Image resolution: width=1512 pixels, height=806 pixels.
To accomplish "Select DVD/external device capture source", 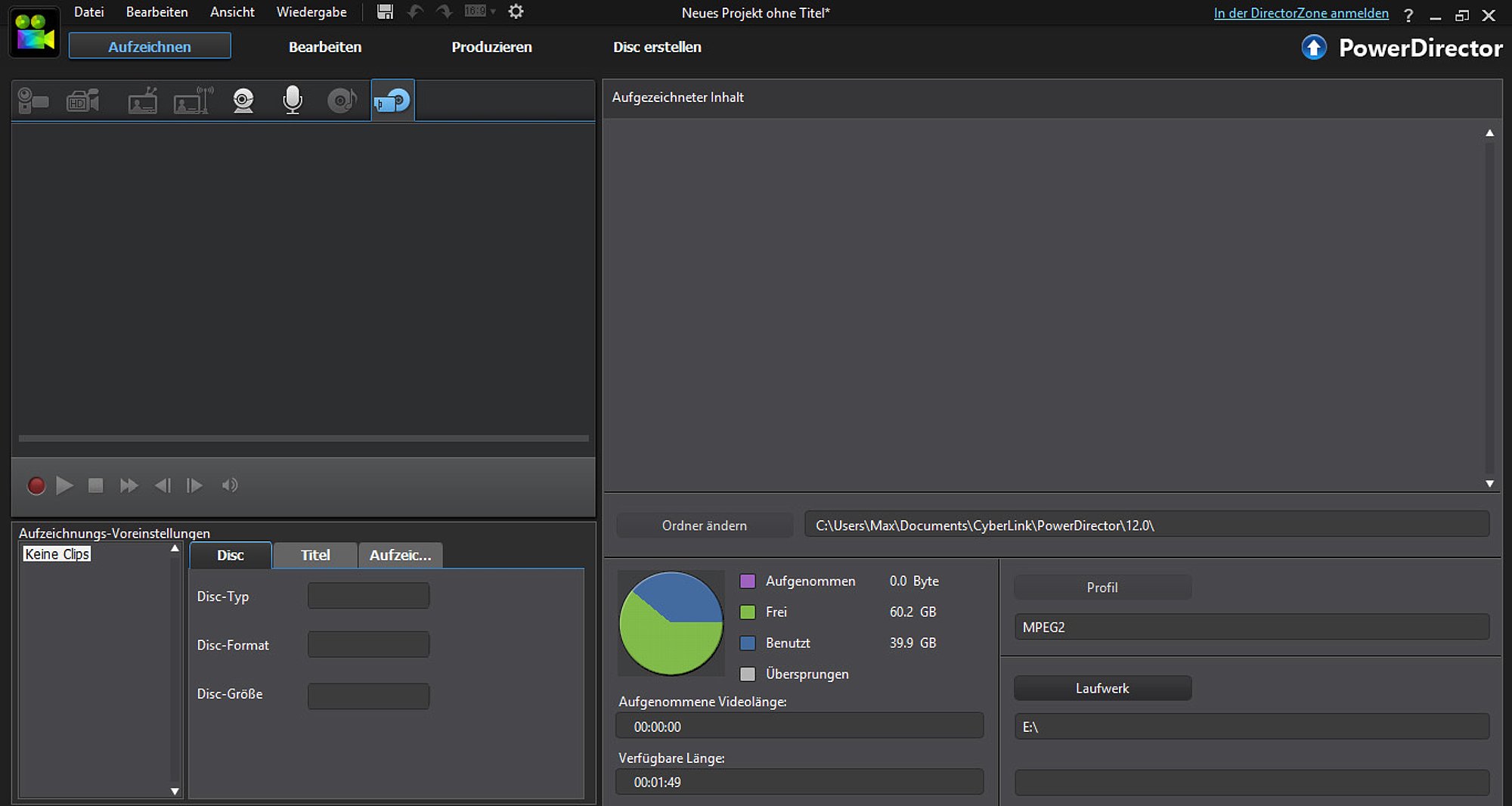I will [x=392, y=101].
